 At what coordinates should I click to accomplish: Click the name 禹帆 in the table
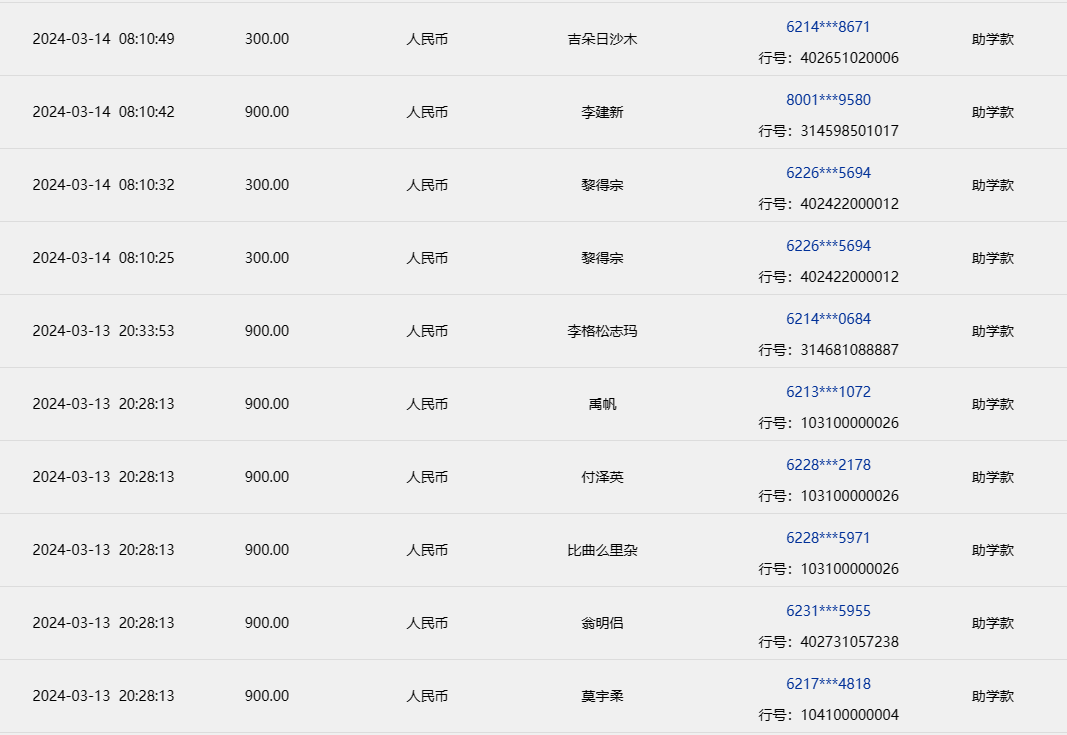click(x=602, y=404)
